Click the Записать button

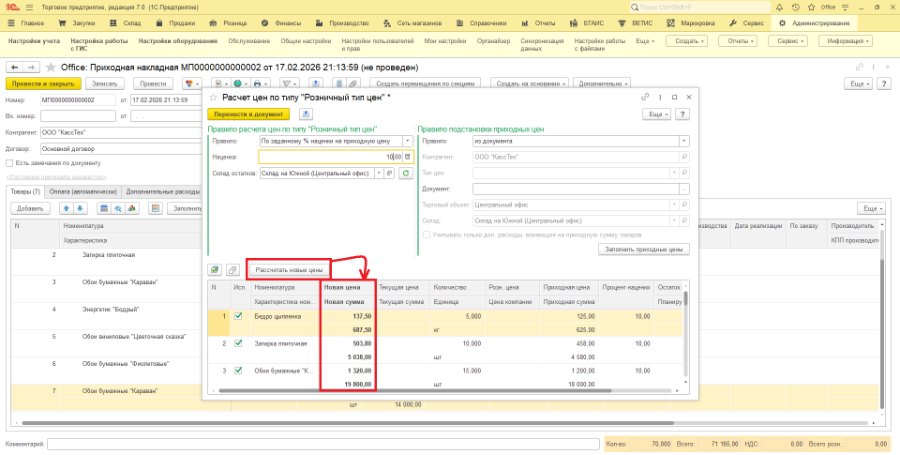click(105, 84)
